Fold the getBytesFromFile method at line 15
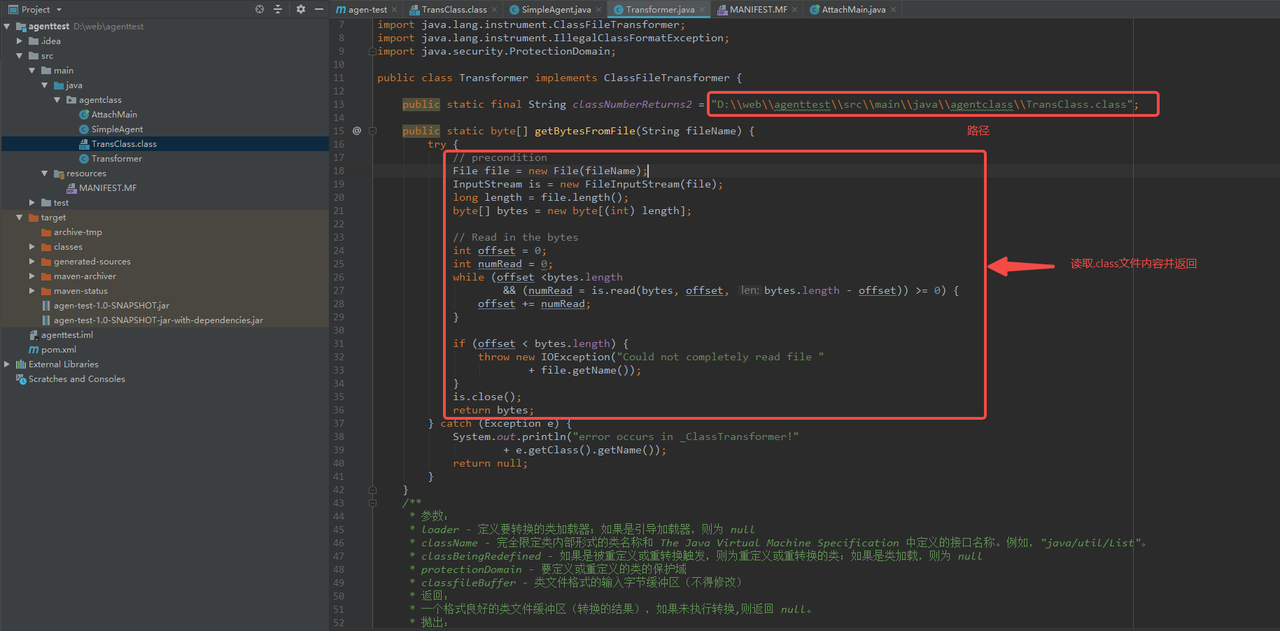Screen dimensions: 1280x631 click(372, 130)
